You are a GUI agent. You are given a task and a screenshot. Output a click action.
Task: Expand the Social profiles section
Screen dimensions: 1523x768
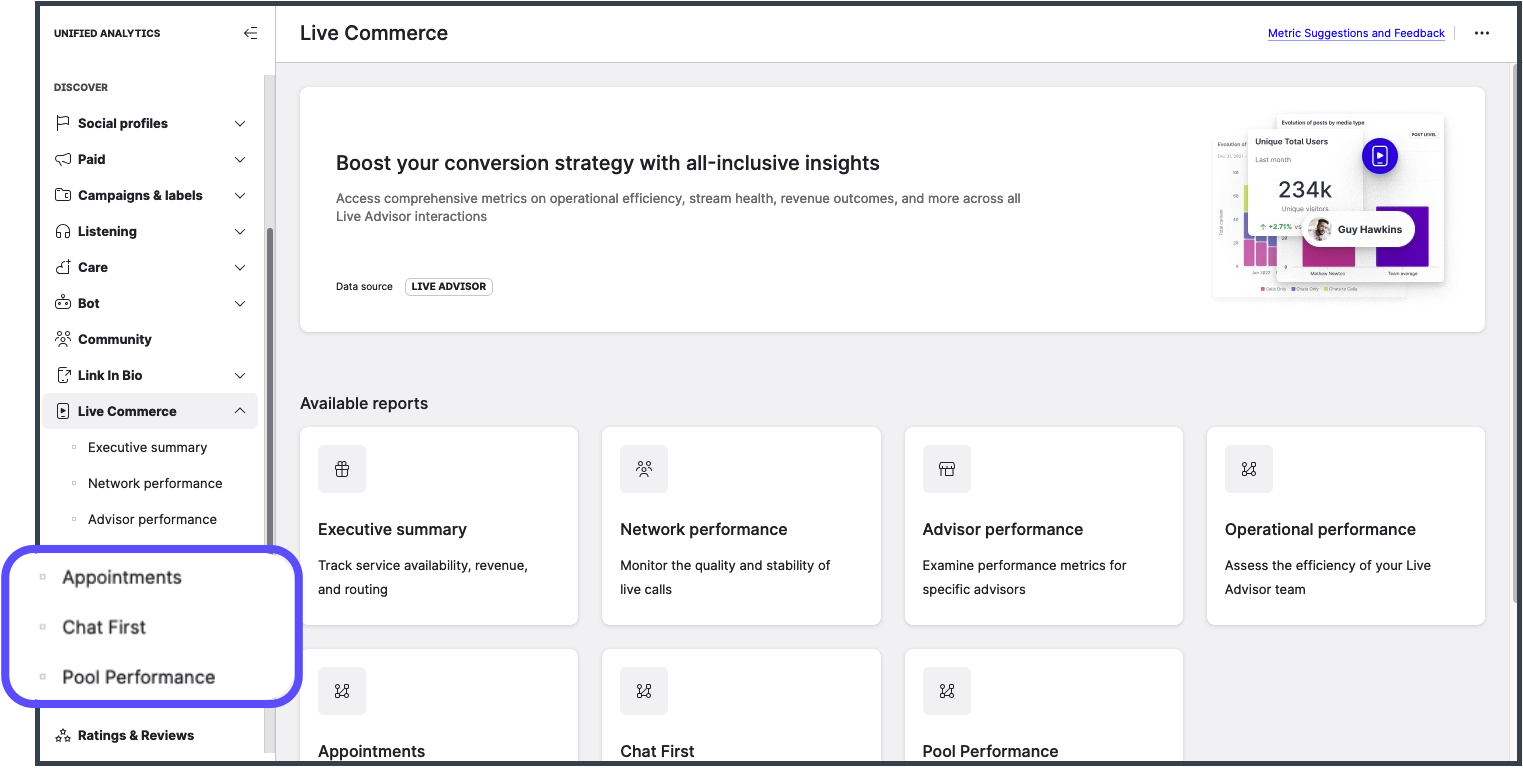240,123
